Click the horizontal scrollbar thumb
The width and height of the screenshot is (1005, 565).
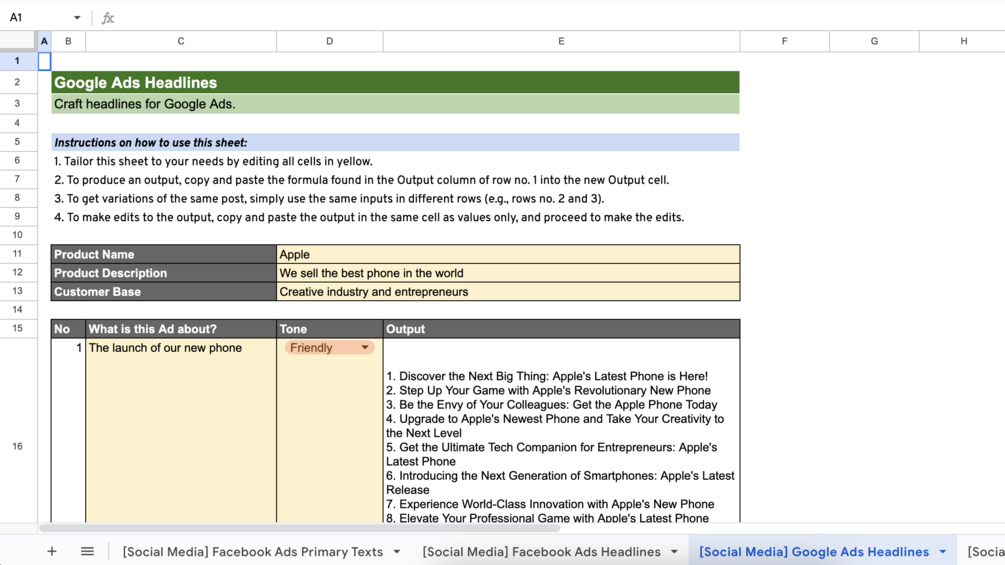(299, 528)
